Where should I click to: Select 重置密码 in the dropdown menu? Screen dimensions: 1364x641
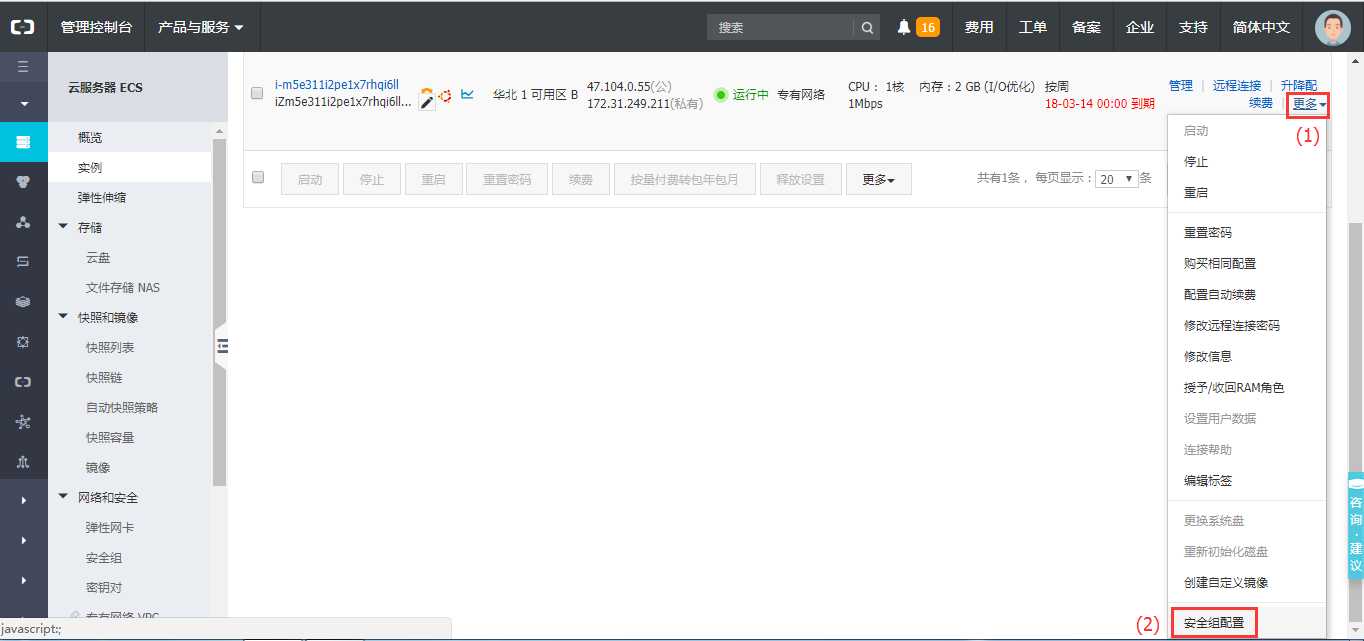pos(1207,233)
